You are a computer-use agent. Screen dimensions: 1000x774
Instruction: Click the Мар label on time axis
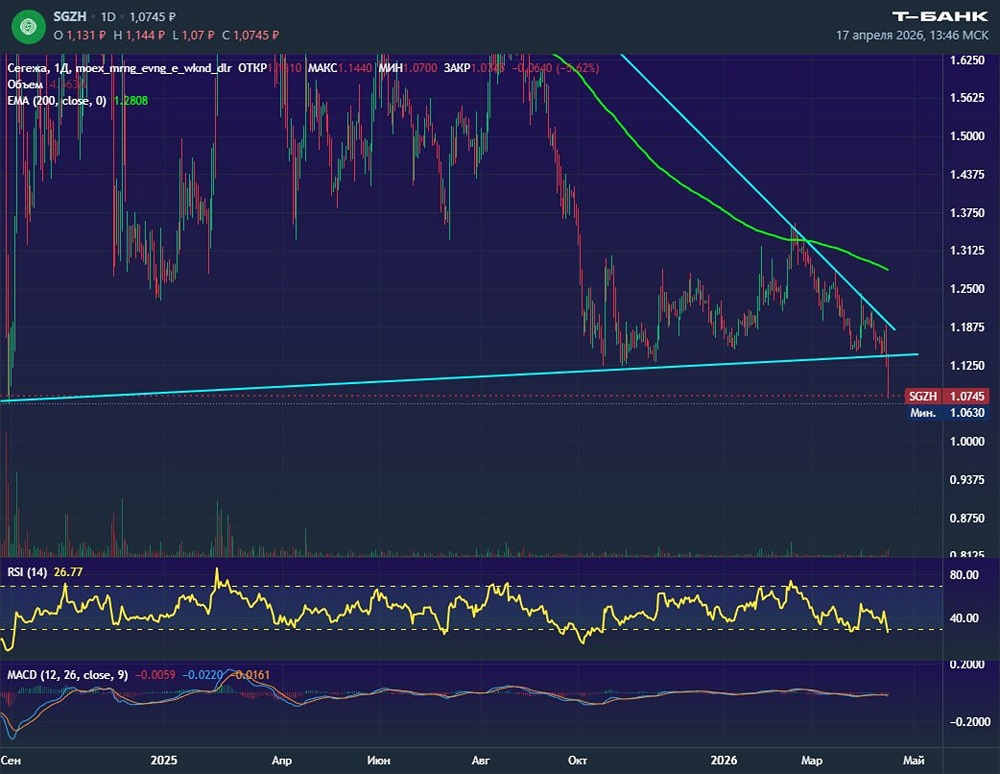pyautogui.click(x=812, y=760)
